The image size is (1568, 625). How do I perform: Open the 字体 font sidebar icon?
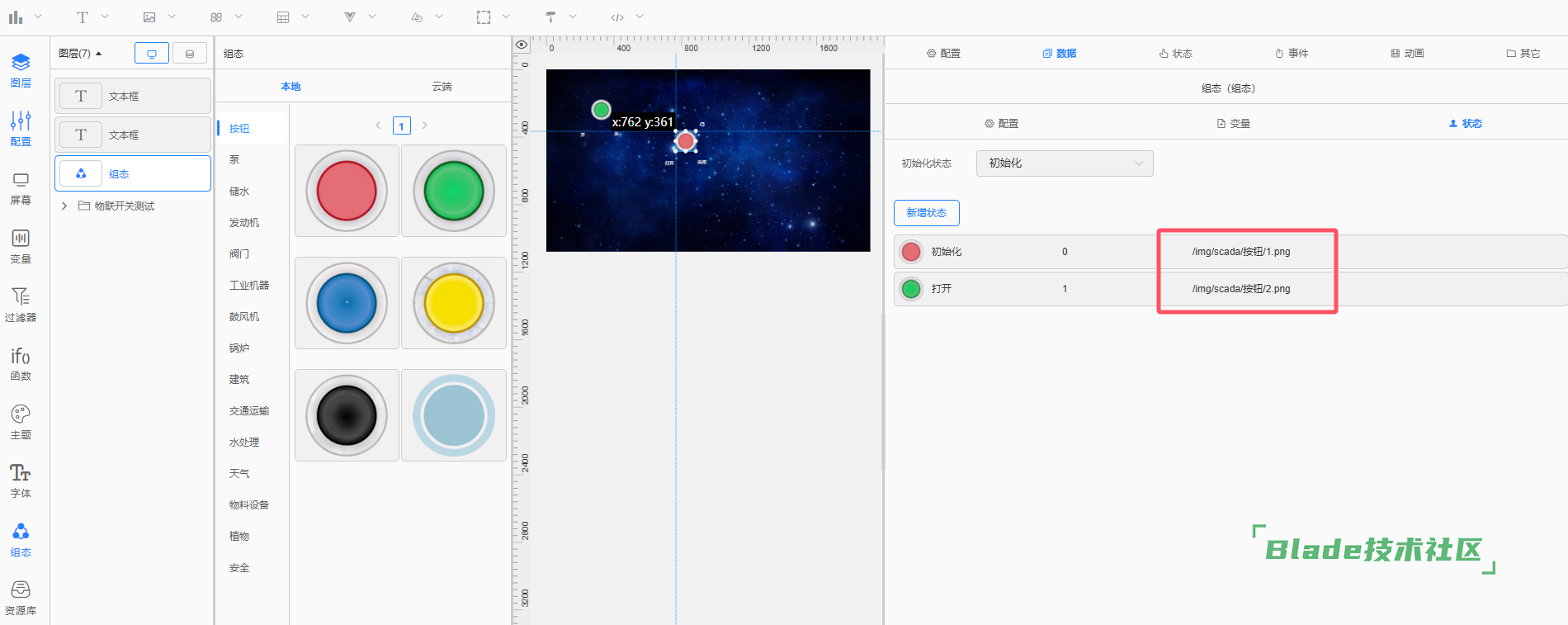pyautogui.click(x=21, y=481)
